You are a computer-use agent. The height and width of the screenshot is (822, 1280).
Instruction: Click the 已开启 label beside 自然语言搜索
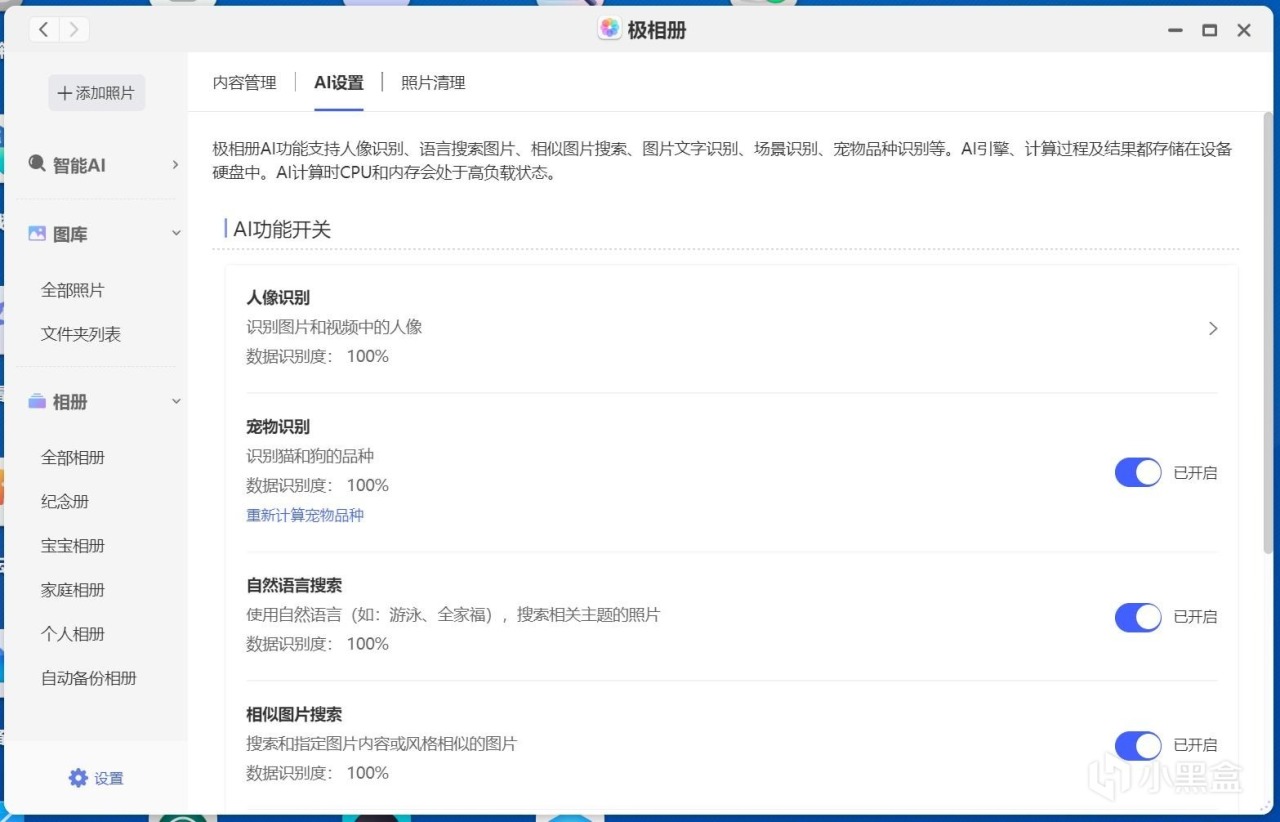[1195, 617]
